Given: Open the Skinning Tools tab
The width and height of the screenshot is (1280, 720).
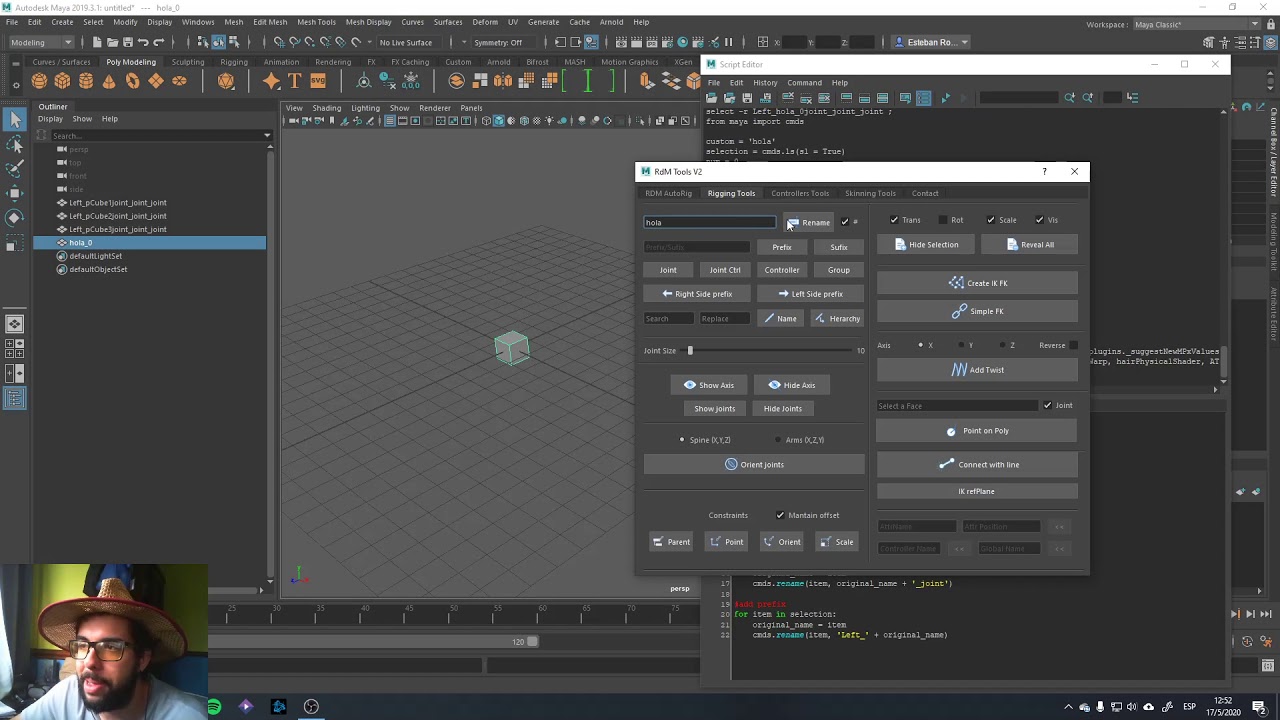Looking at the screenshot, I should click(x=870, y=193).
